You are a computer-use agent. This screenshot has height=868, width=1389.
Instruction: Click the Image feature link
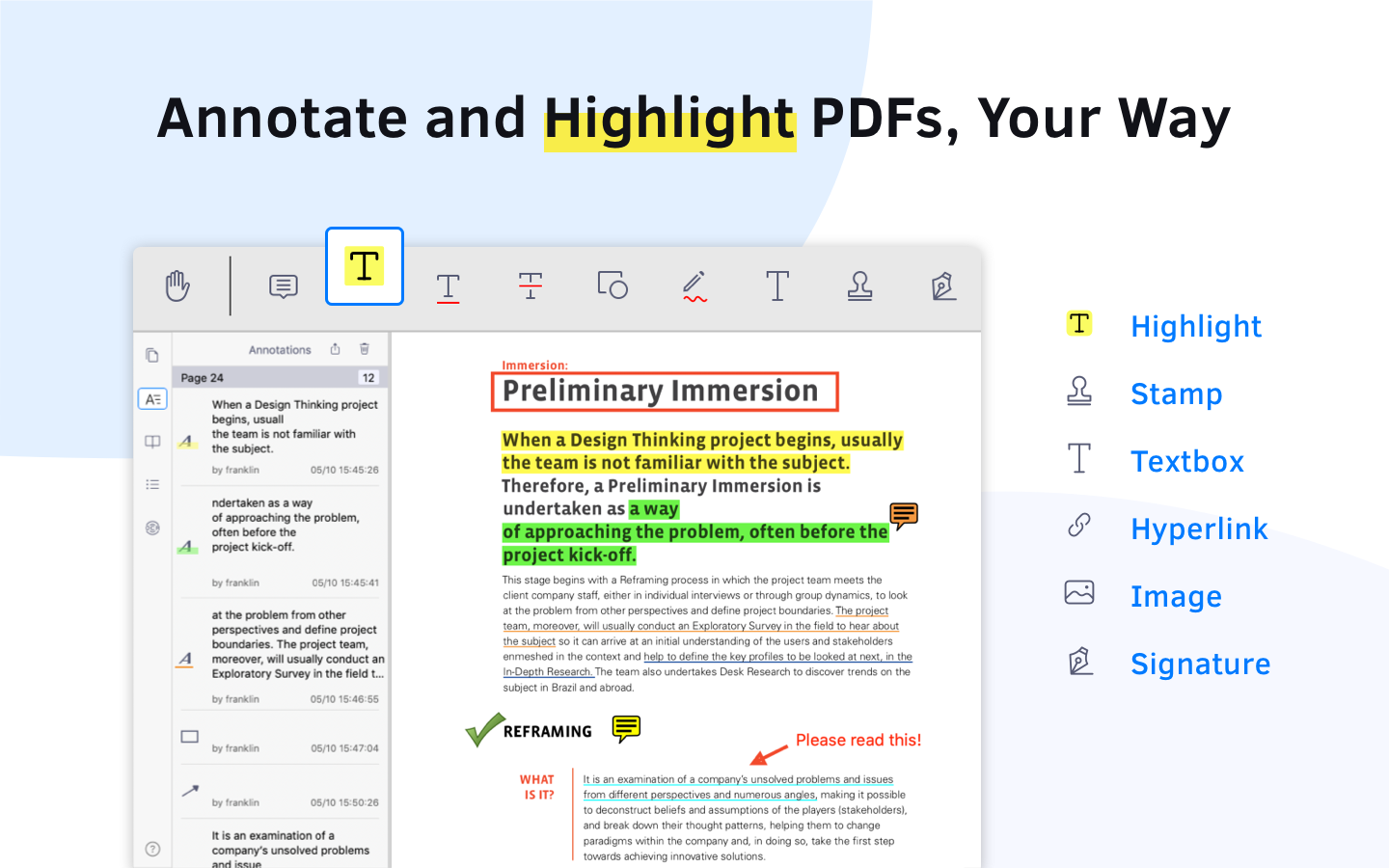[x=1176, y=596]
